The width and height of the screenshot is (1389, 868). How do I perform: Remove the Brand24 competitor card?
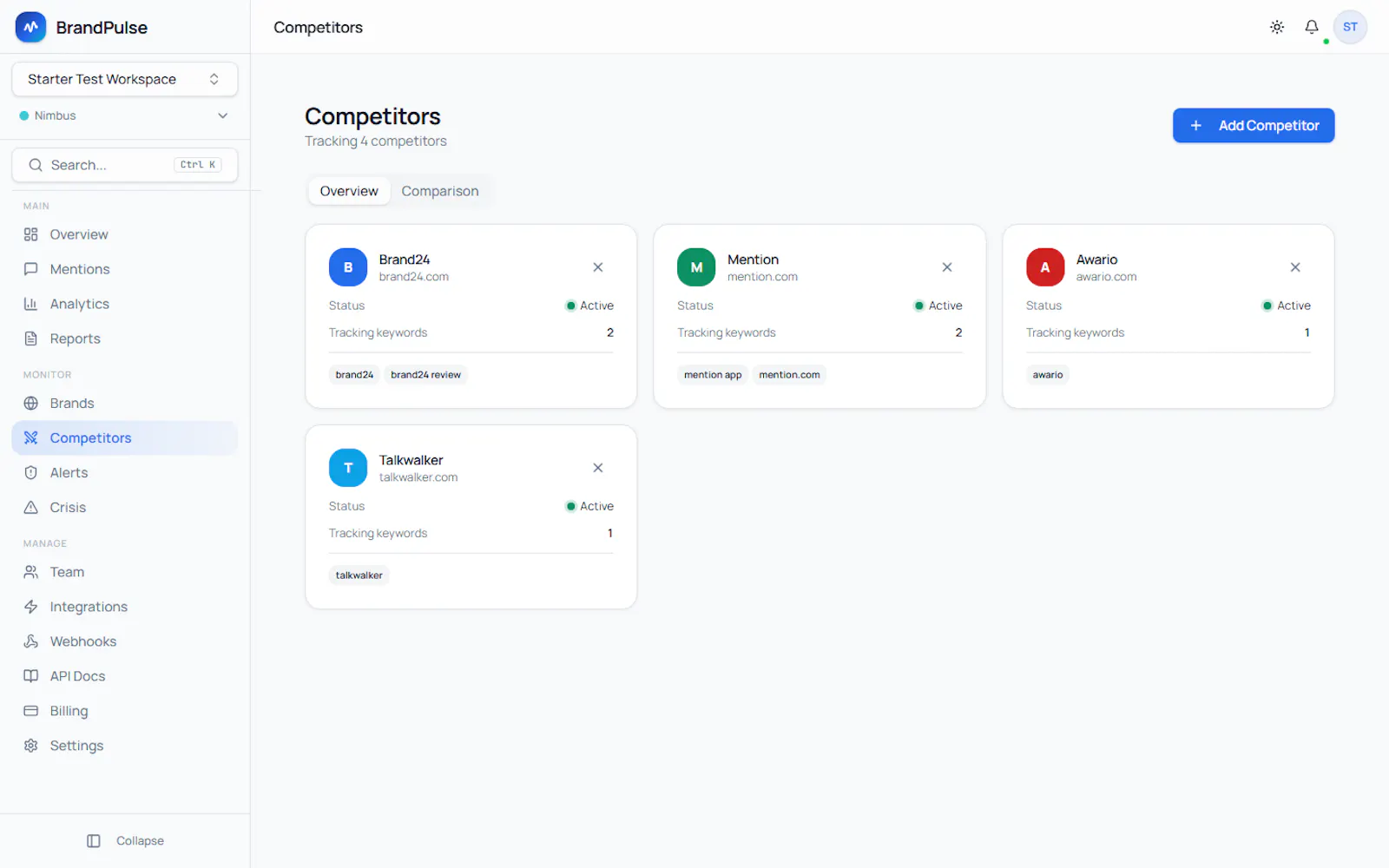point(598,267)
